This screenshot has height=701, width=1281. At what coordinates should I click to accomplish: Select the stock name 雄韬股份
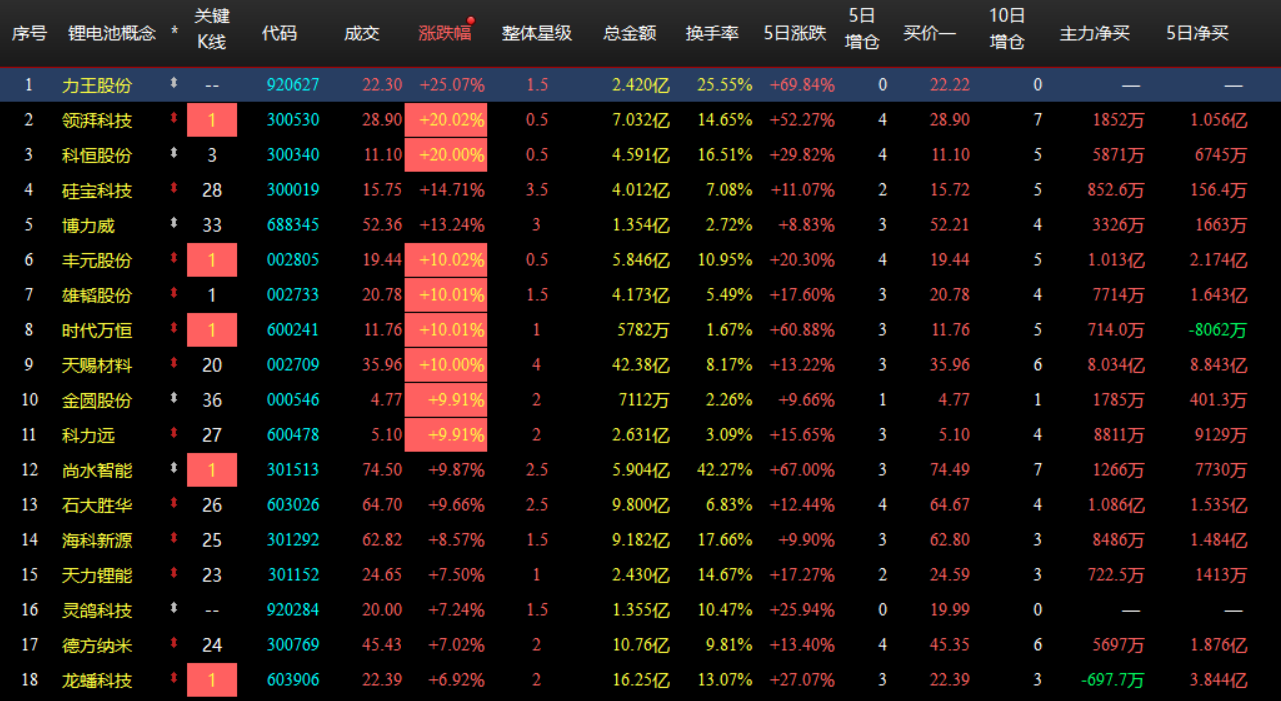click(x=97, y=295)
